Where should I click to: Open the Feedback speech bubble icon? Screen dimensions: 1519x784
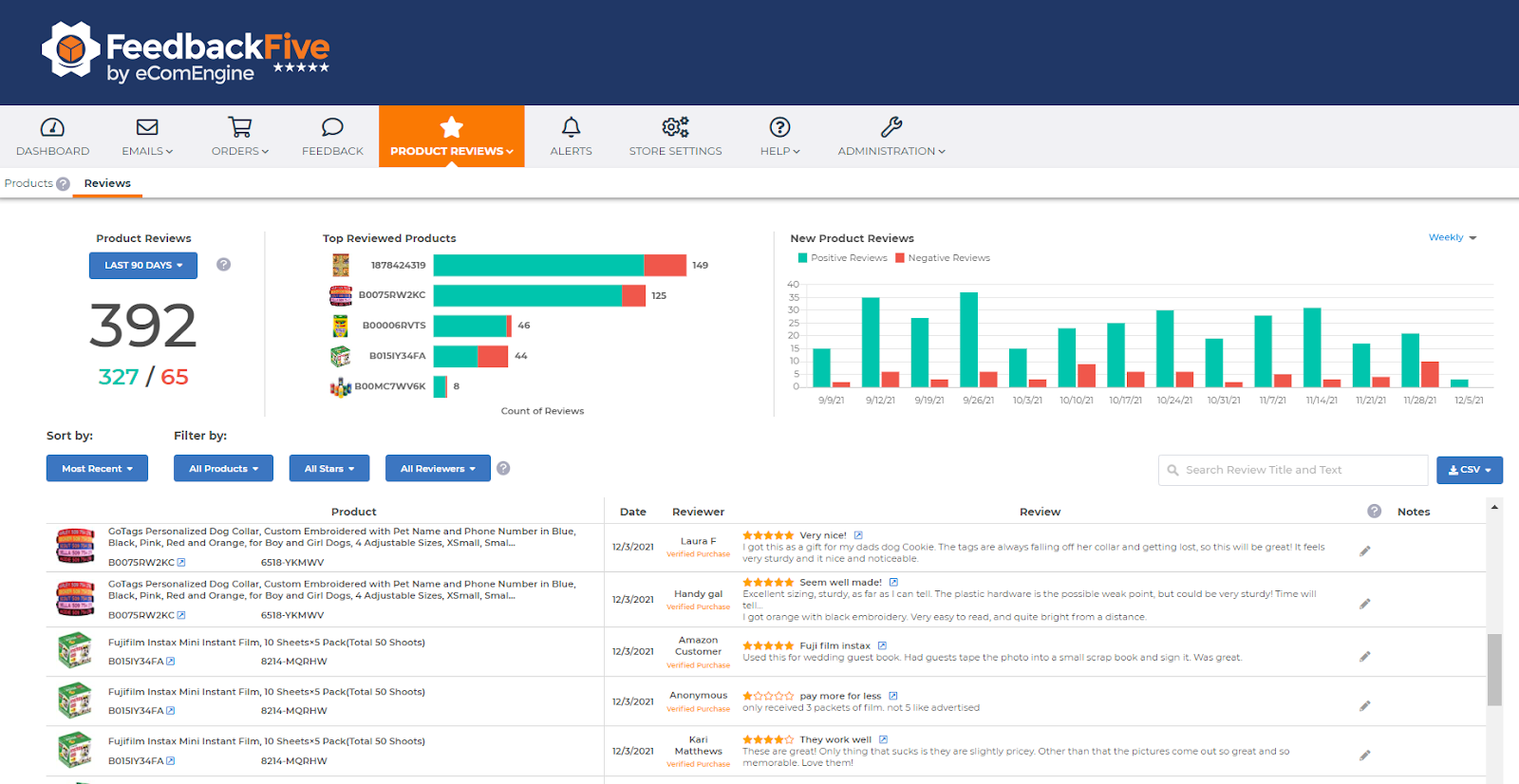tap(332, 127)
